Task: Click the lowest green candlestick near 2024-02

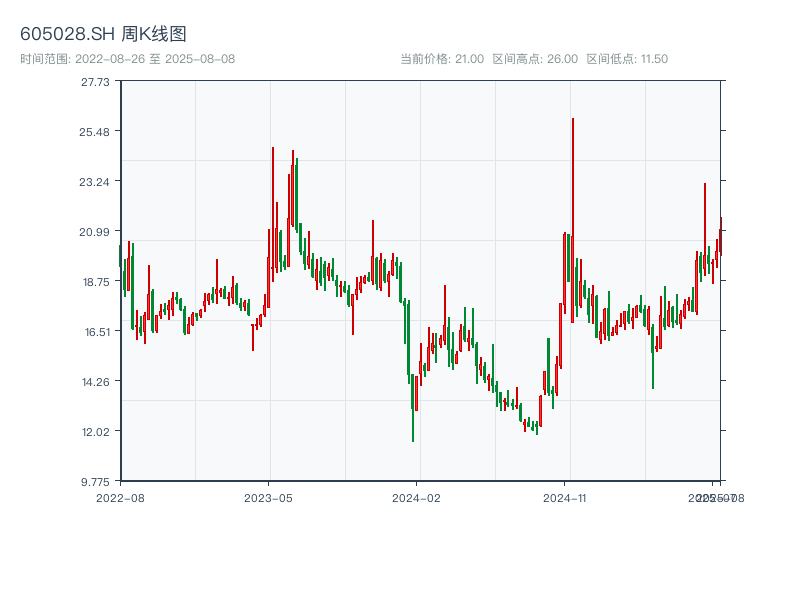Action: 413,408
